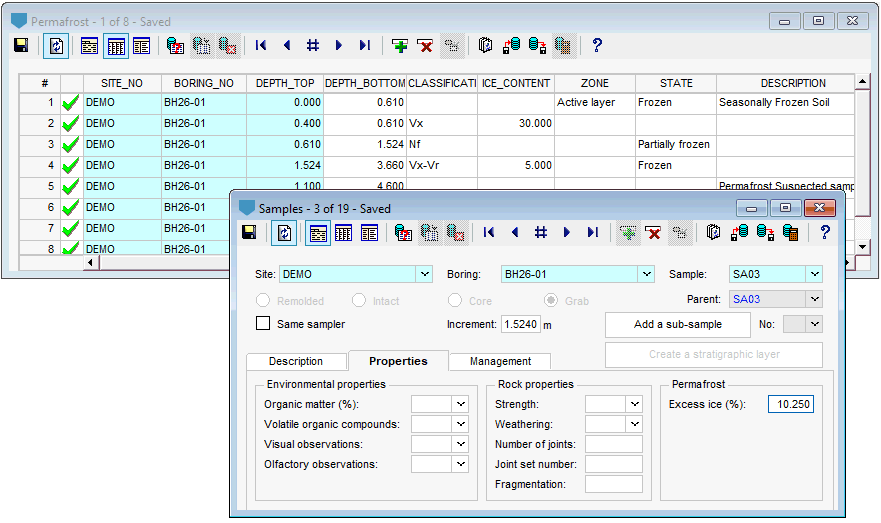Delete record with red X in Permafrost toolbar
The height and width of the screenshot is (523, 881).
tap(425, 46)
